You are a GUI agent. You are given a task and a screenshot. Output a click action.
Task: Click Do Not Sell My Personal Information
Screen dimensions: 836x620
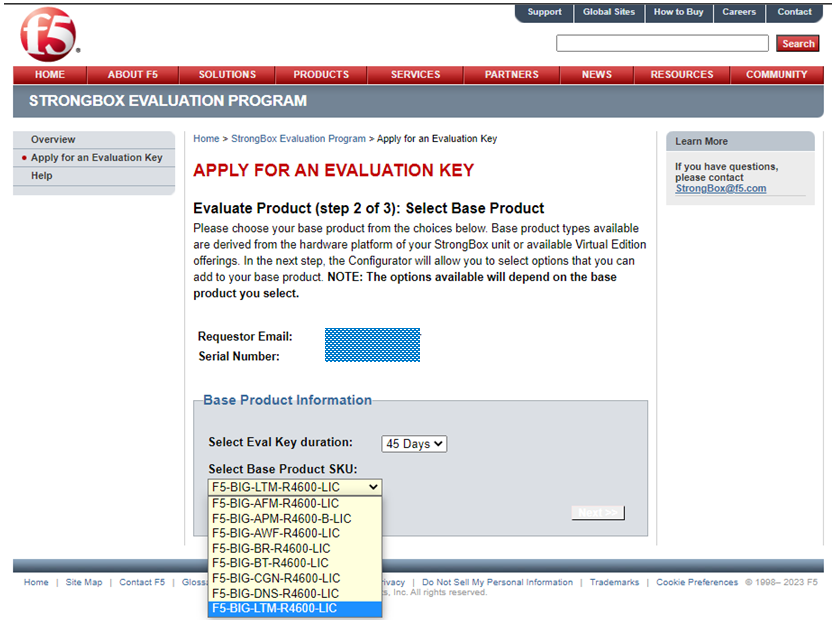click(497, 582)
